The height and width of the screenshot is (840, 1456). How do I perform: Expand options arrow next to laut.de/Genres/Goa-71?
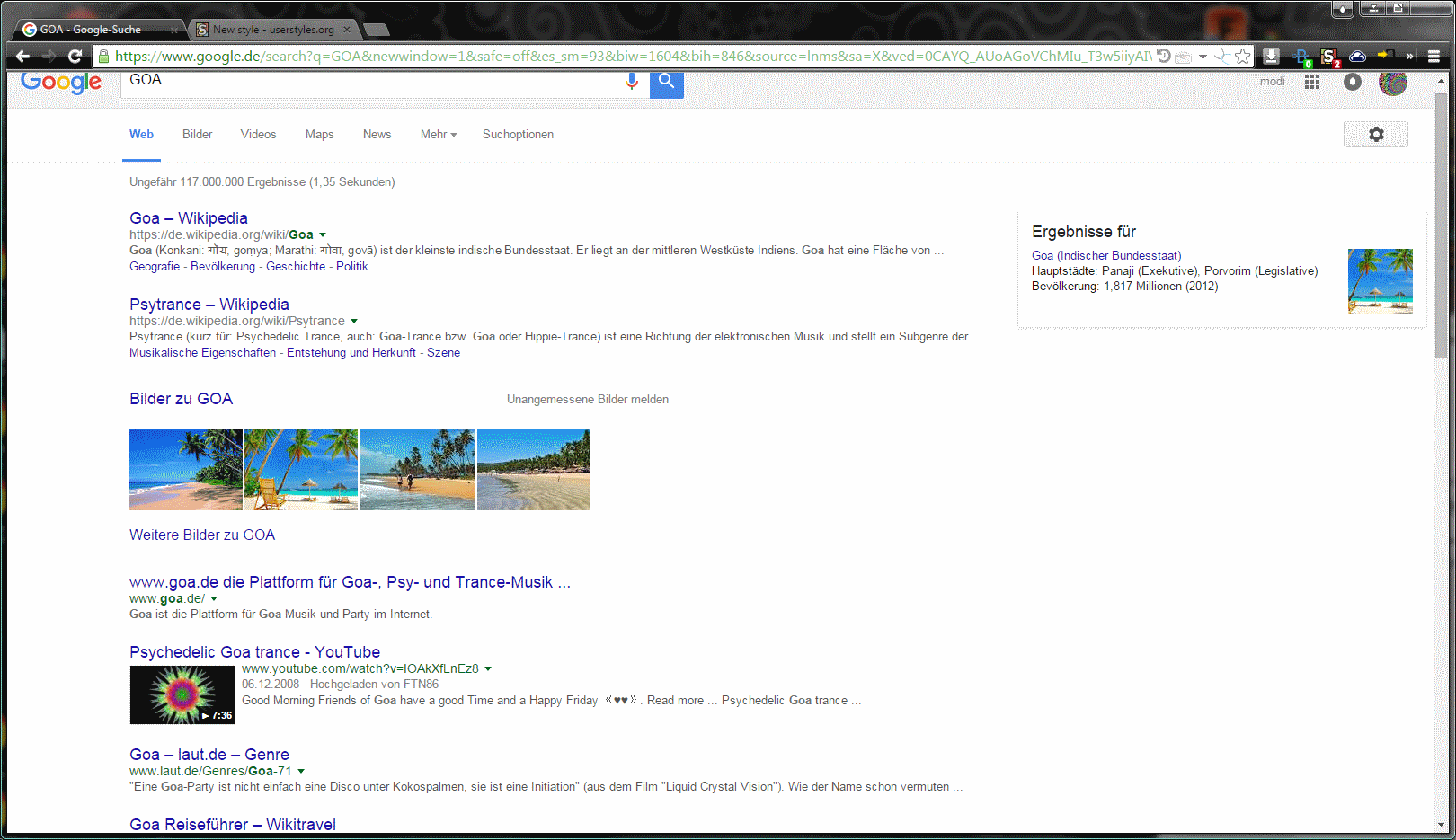(x=301, y=772)
